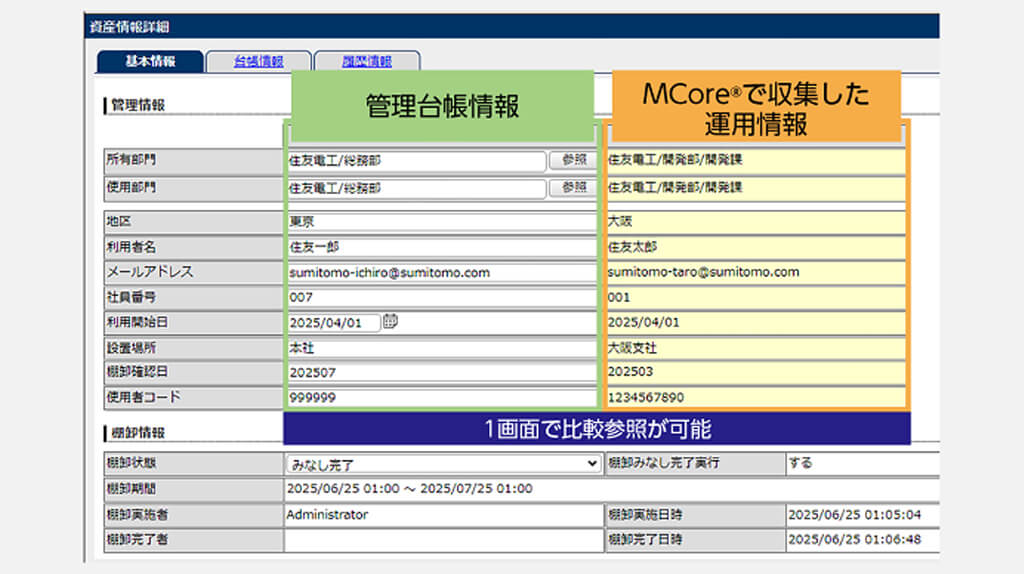Open the 履歴情報 tab
Image resolution: width=1024 pixels, height=574 pixels.
367,61
